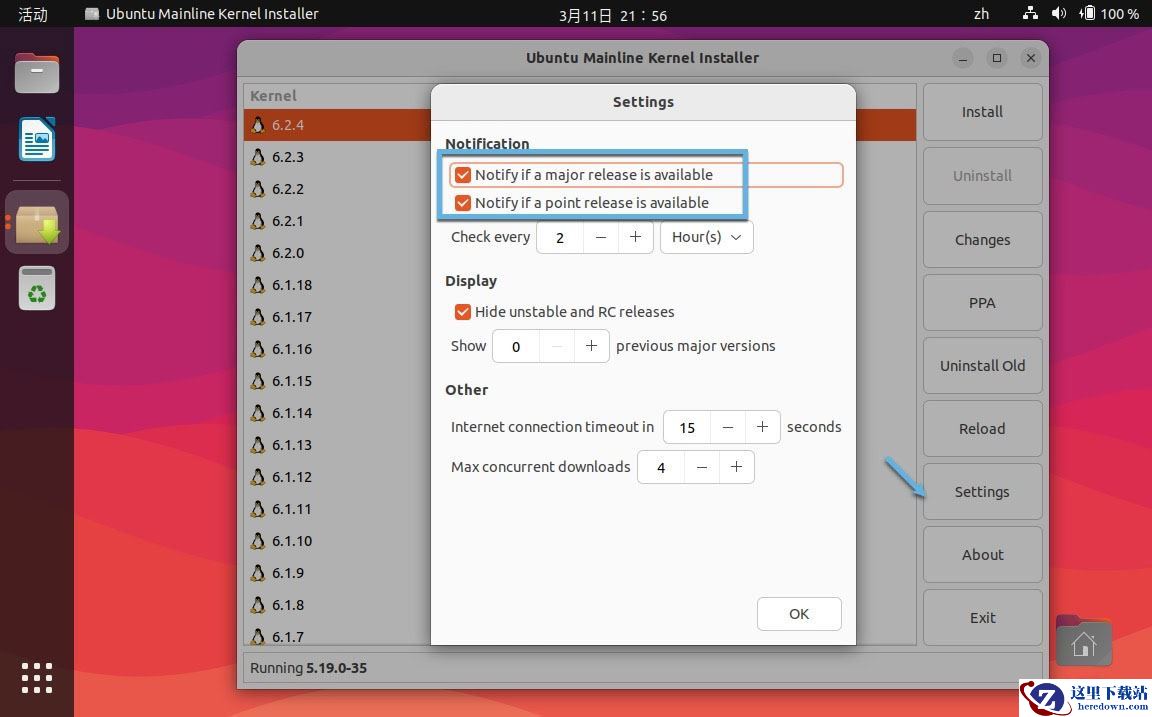The image size is (1152, 717).
Task: Click the Install button
Action: click(982, 112)
